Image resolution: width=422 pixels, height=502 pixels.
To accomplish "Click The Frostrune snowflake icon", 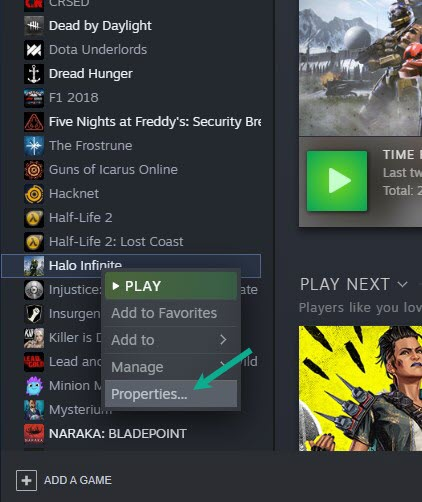I will (x=34, y=146).
